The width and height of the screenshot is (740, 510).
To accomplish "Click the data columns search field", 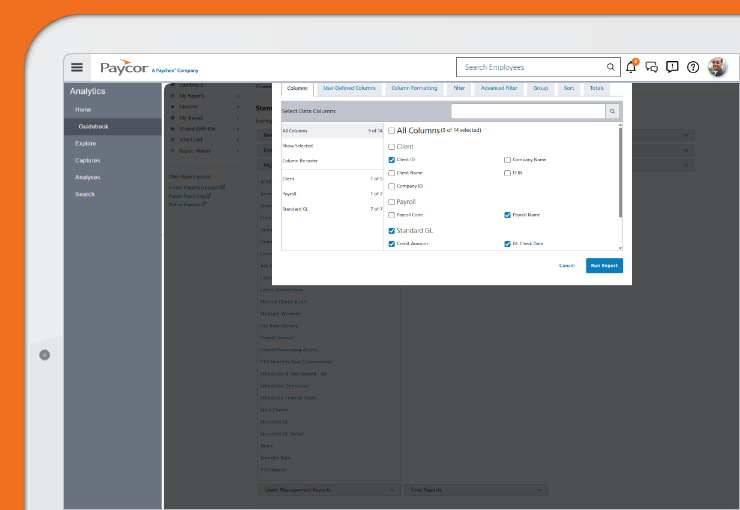I will [x=528, y=111].
